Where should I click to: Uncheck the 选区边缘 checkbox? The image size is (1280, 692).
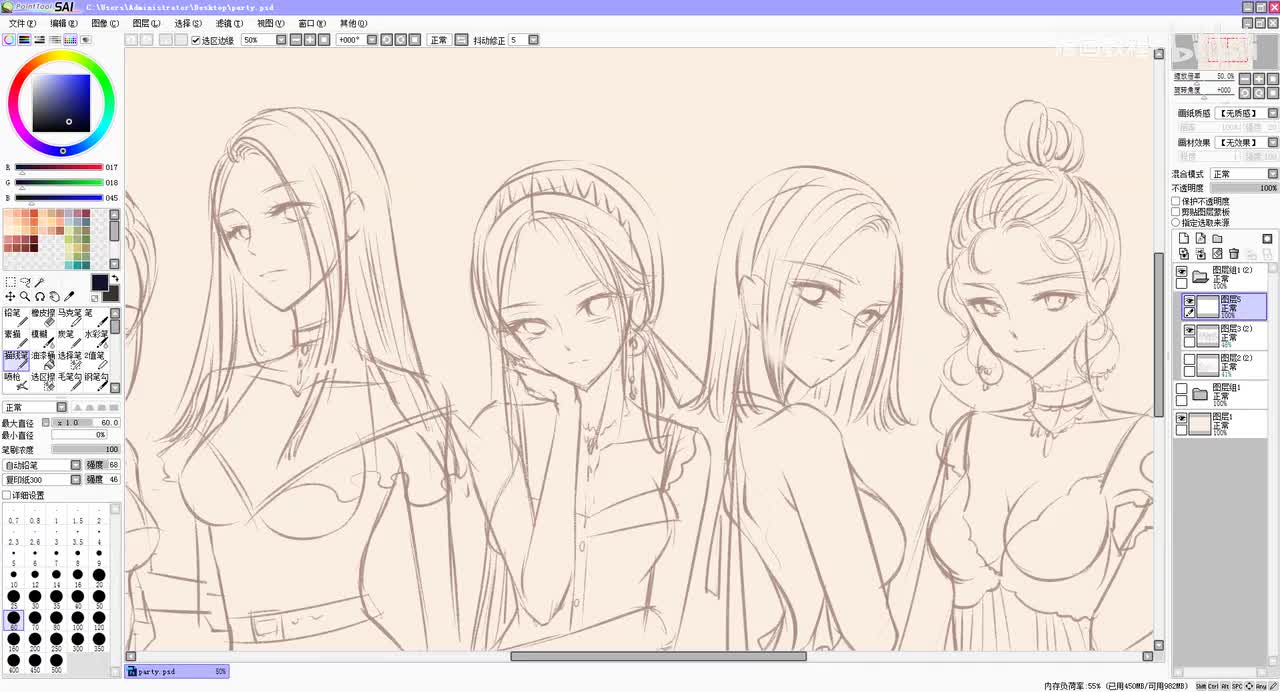click(x=196, y=40)
